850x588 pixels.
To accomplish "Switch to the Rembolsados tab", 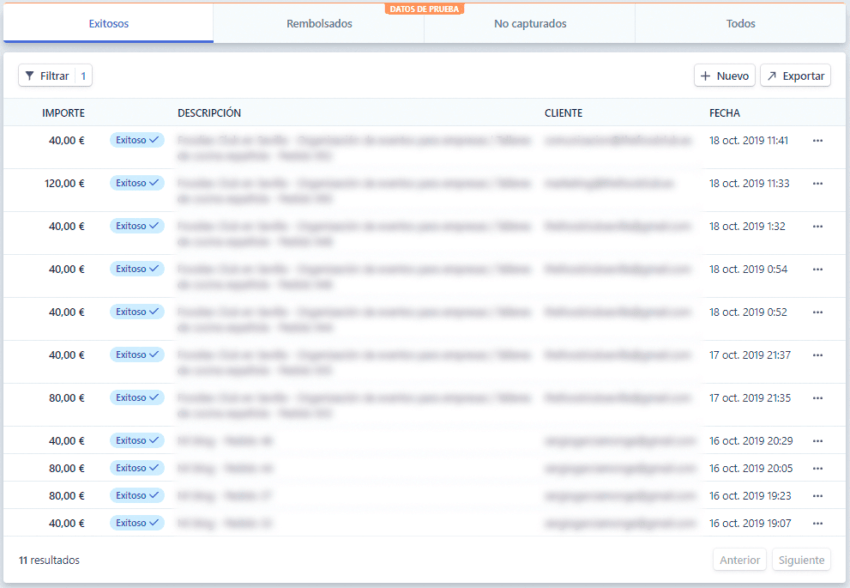I will pos(319,24).
